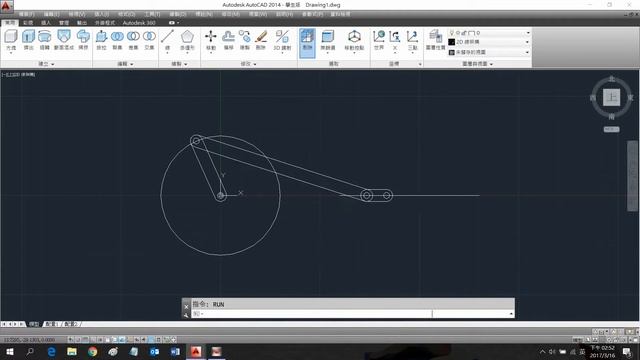Choose the 3D Mirror (3D 鏡射) tool
The height and width of the screenshot is (360, 640).
(282, 40)
